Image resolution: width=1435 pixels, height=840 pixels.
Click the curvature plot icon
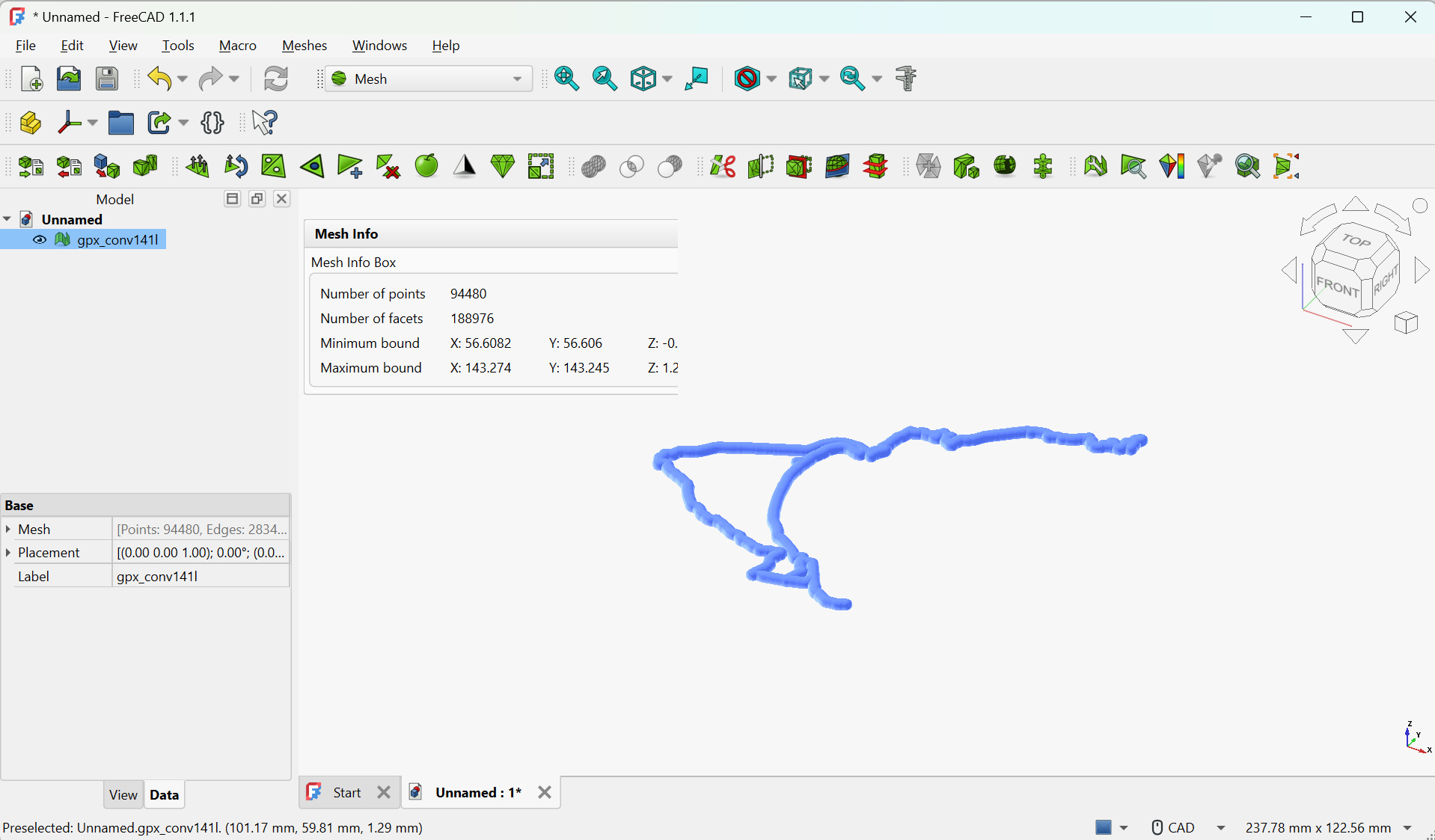1172,166
